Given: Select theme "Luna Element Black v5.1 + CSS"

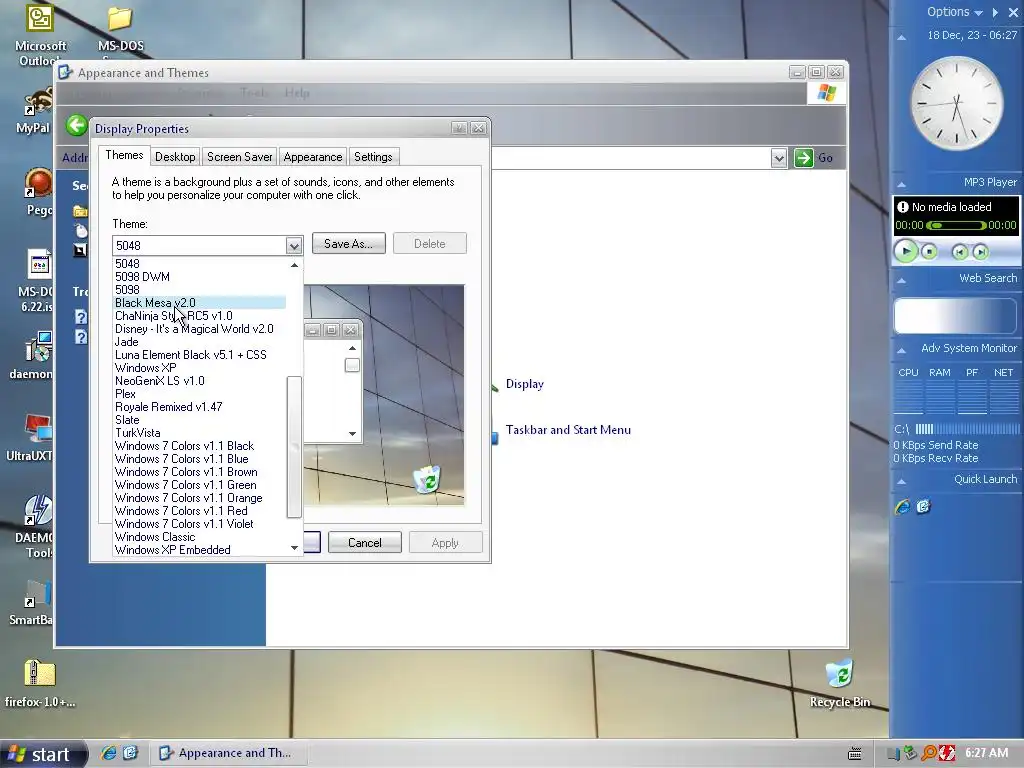Looking at the screenshot, I should (x=199, y=355).
